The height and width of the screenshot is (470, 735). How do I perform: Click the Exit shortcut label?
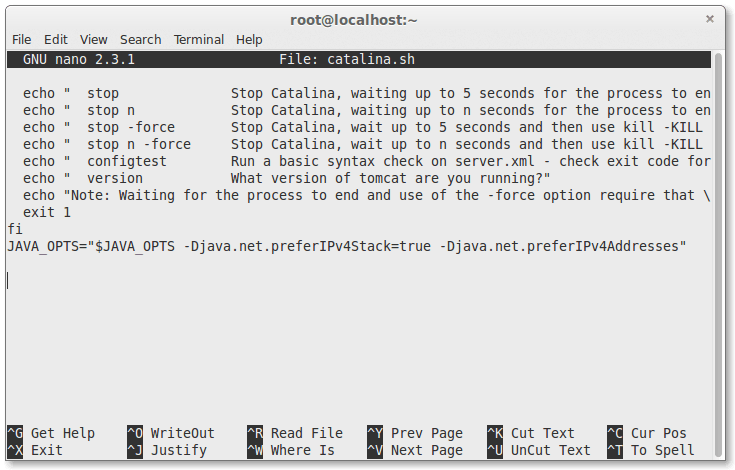[47, 450]
